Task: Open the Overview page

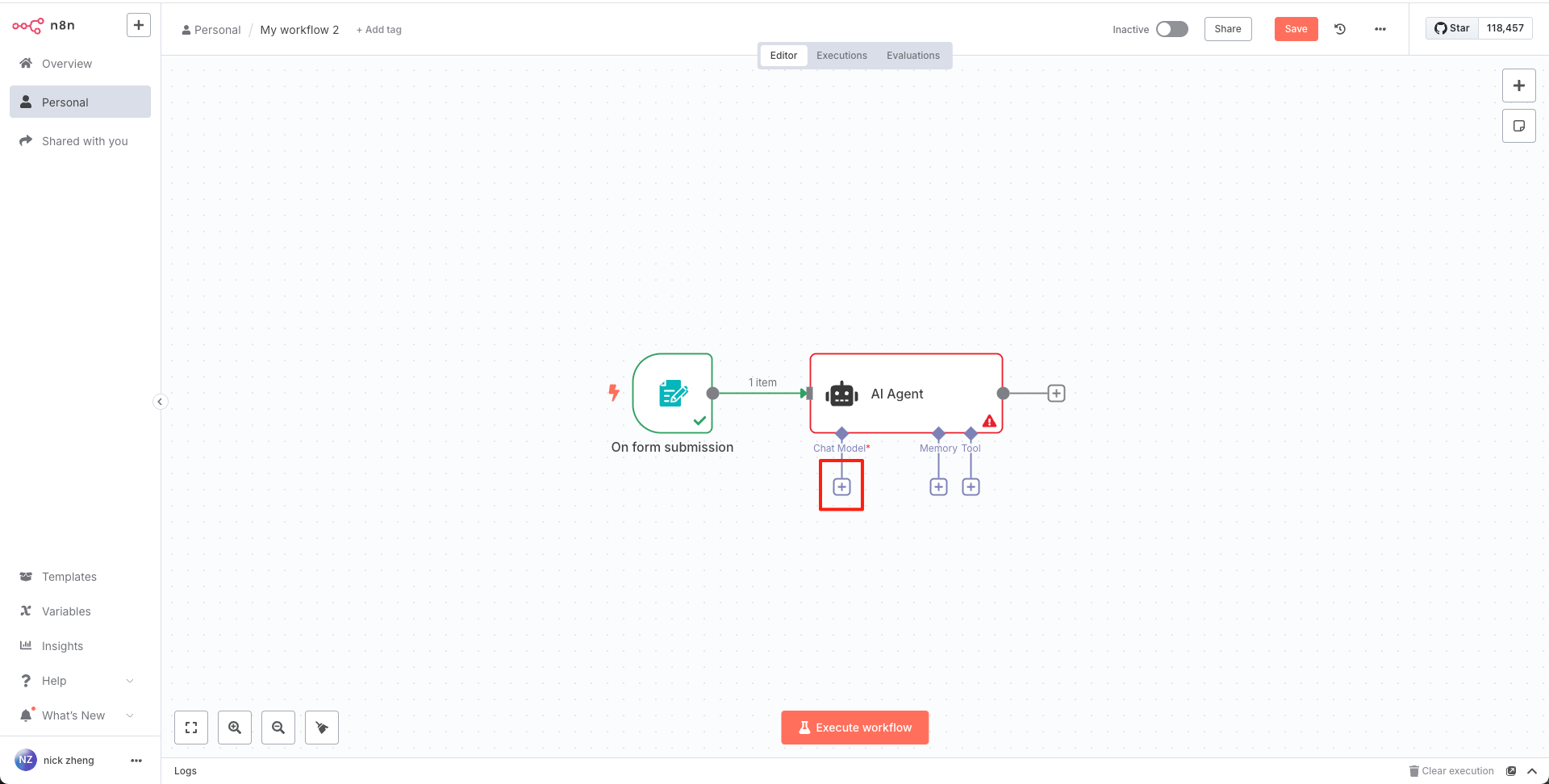Action: [80, 64]
